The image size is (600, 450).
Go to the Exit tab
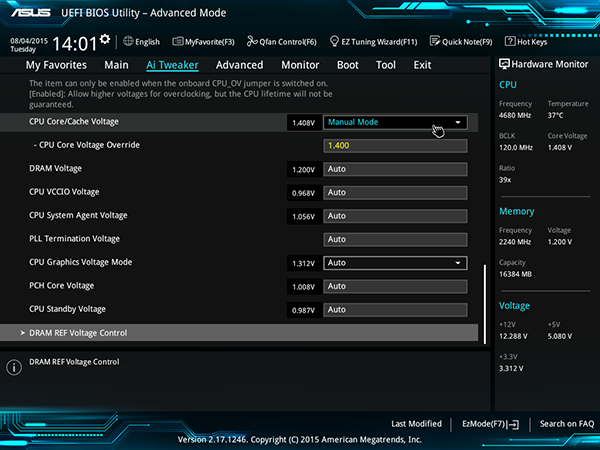coord(422,65)
